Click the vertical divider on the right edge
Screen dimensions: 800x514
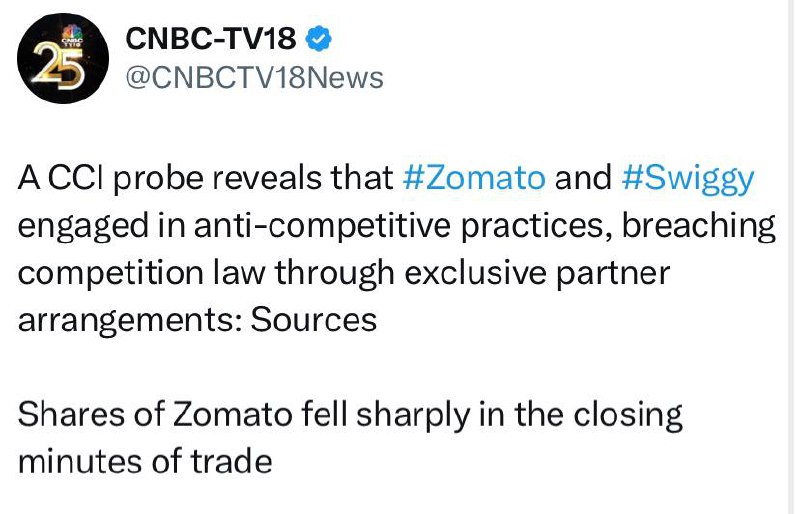click(790, 257)
